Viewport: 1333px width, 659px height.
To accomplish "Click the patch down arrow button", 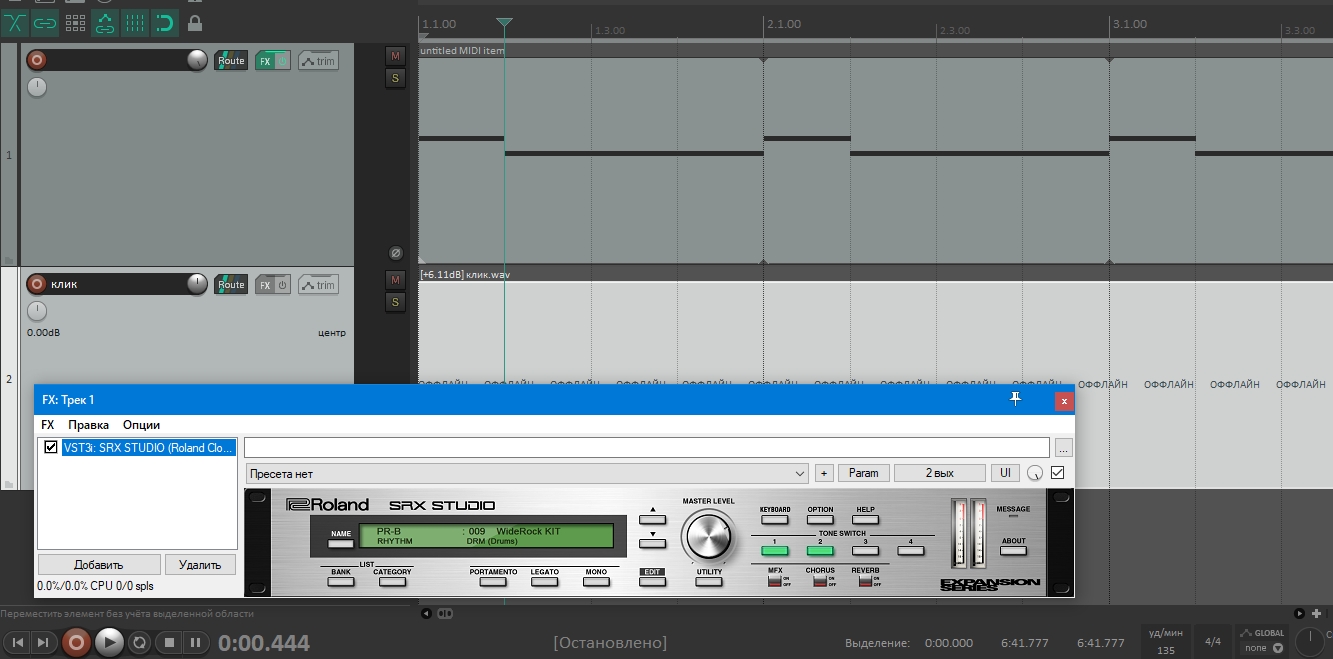I will point(652,544).
